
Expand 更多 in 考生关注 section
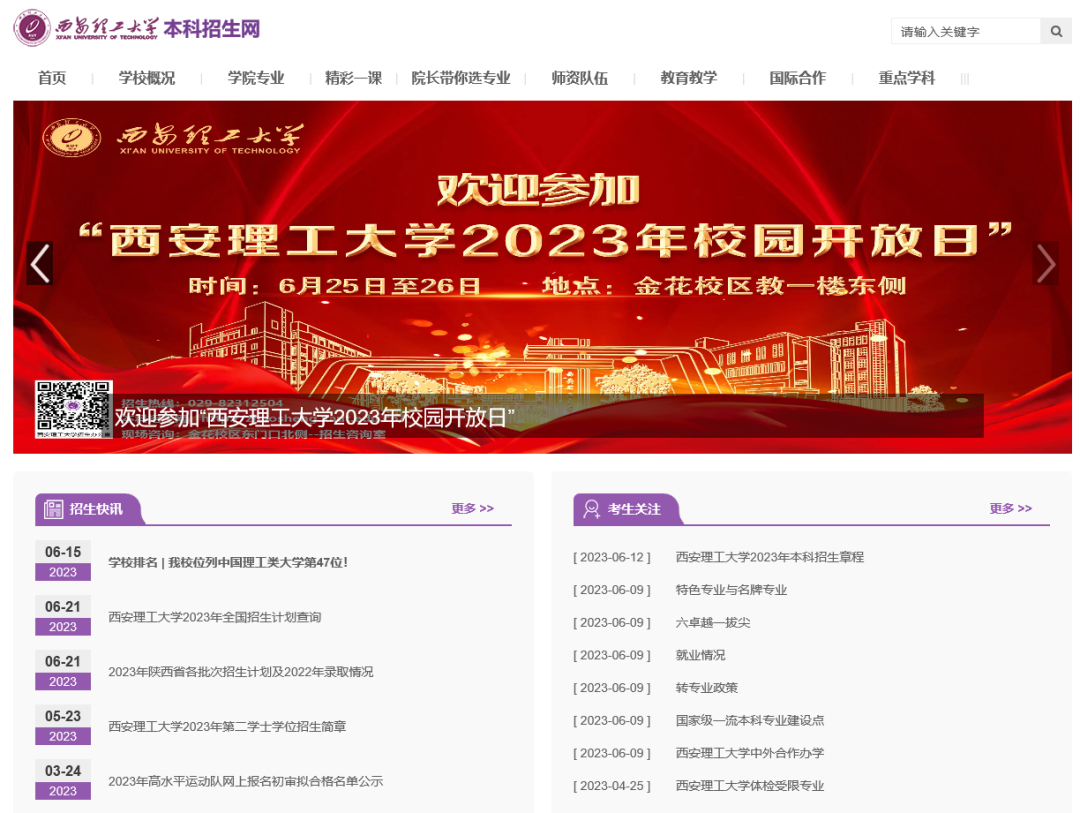point(1010,508)
